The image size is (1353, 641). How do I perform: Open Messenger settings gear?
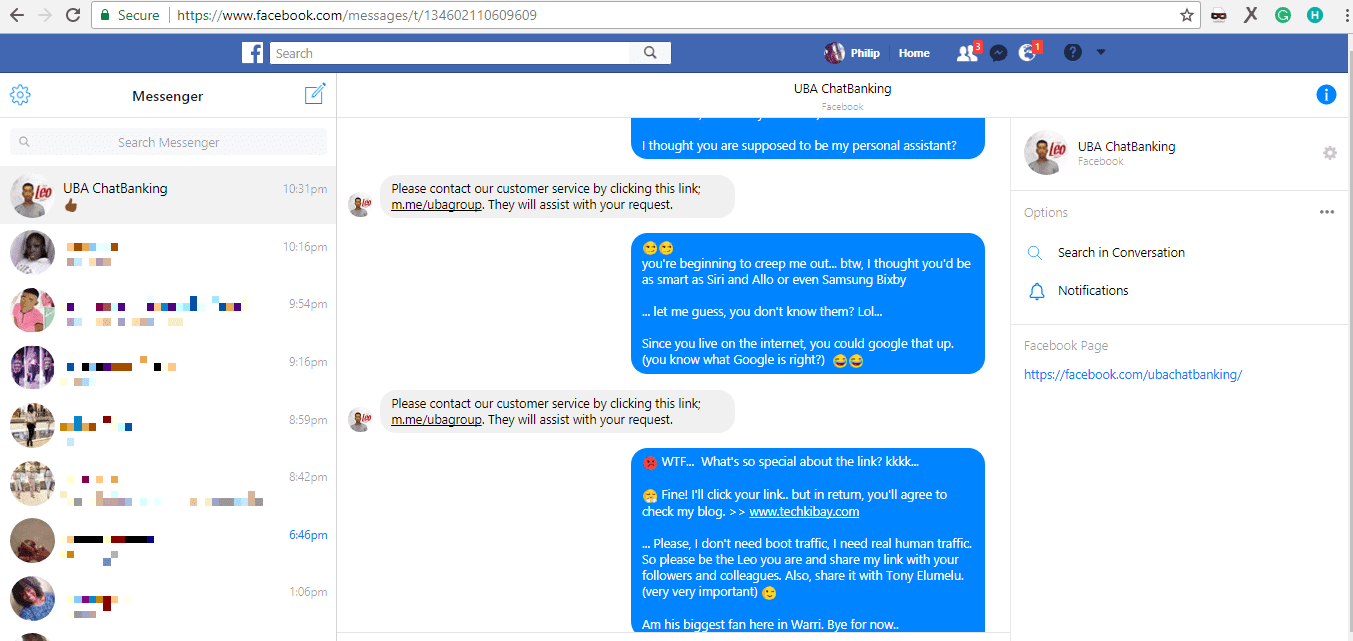click(20, 95)
